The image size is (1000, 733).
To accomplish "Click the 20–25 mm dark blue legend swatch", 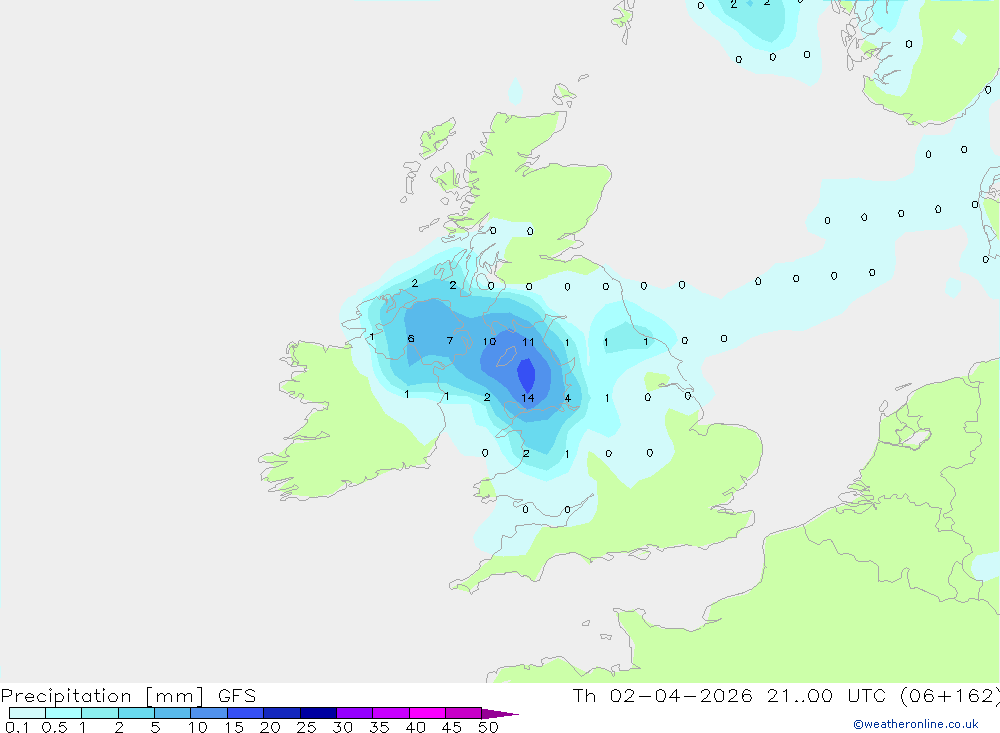I will tap(282, 713).
